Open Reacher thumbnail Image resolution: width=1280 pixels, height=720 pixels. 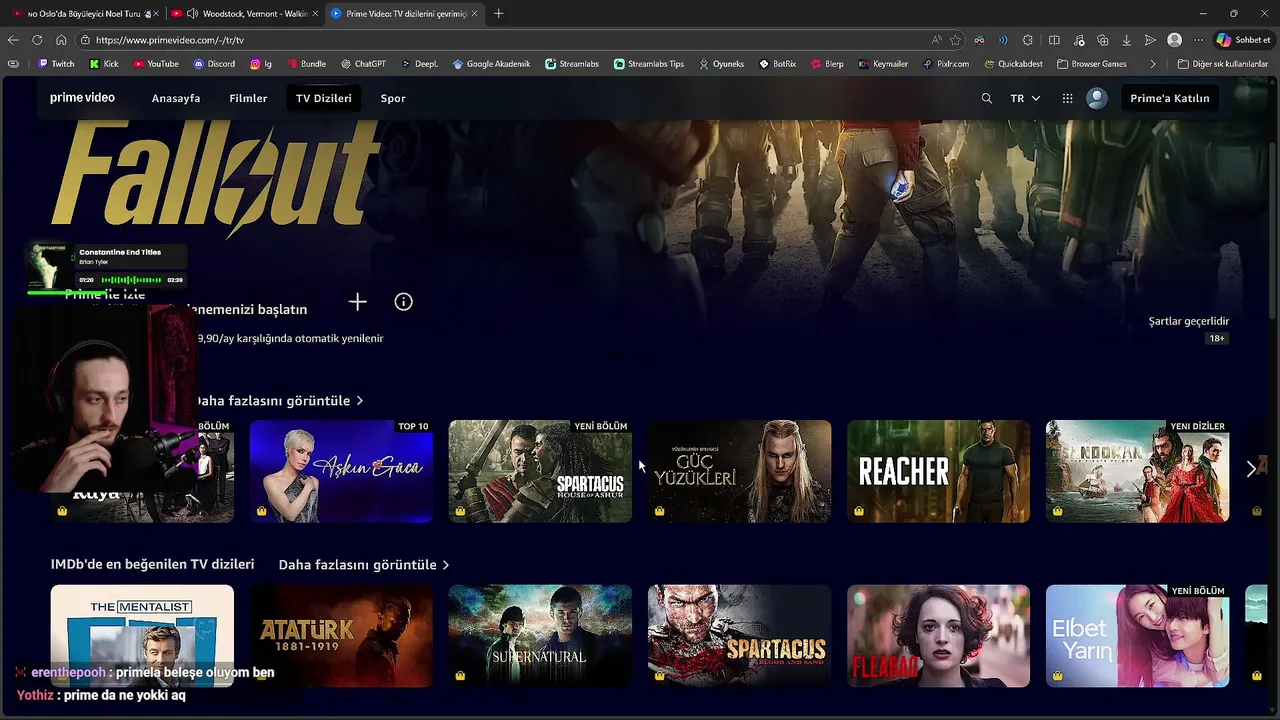click(938, 471)
